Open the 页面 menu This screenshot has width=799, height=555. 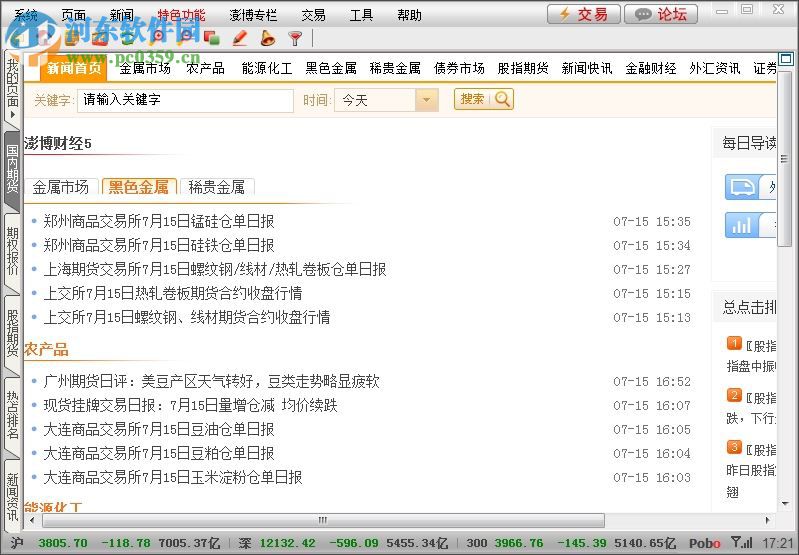(x=74, y=15)
